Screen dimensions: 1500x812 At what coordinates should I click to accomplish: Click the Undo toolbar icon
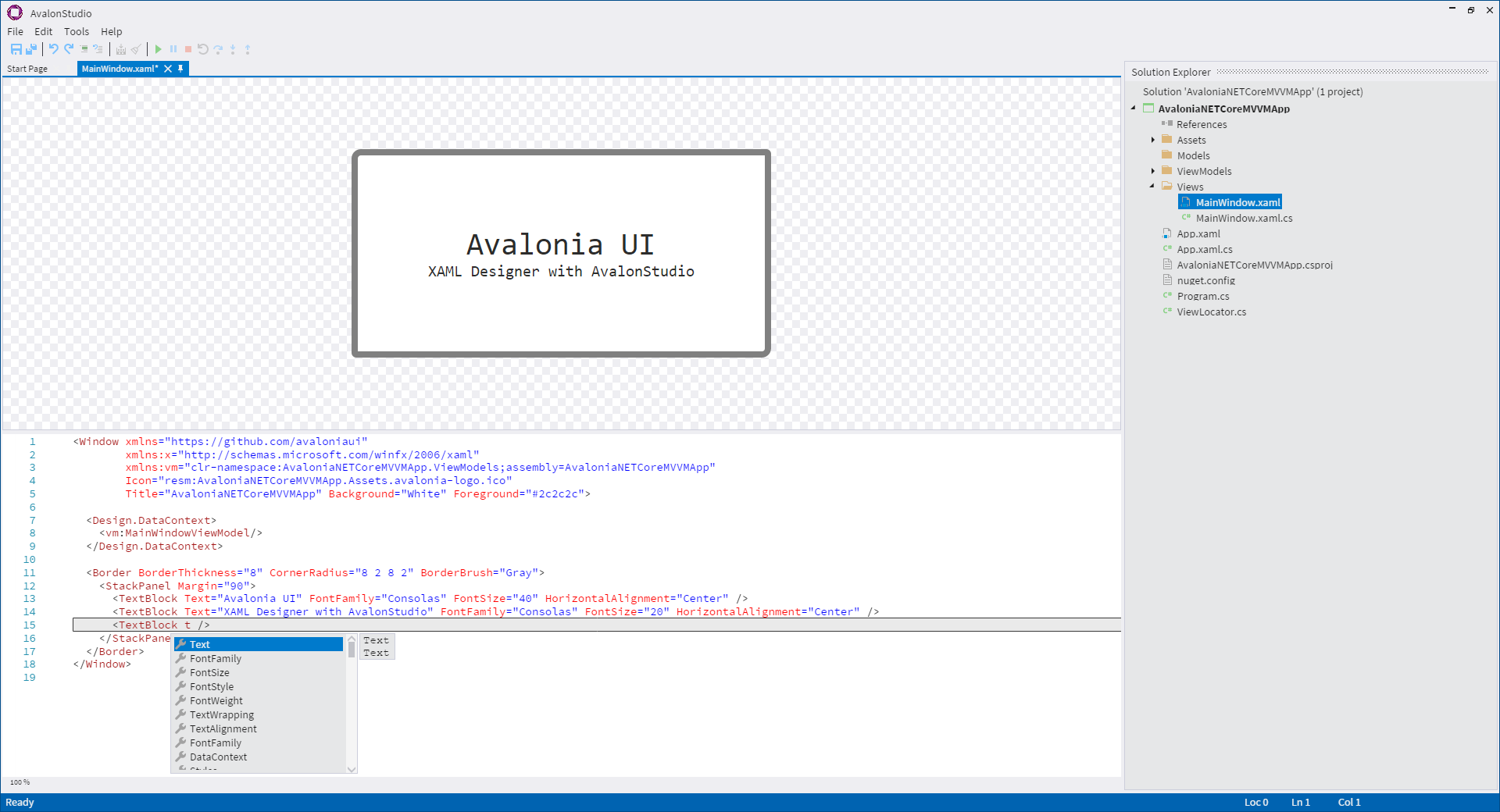tap(52, 49)
